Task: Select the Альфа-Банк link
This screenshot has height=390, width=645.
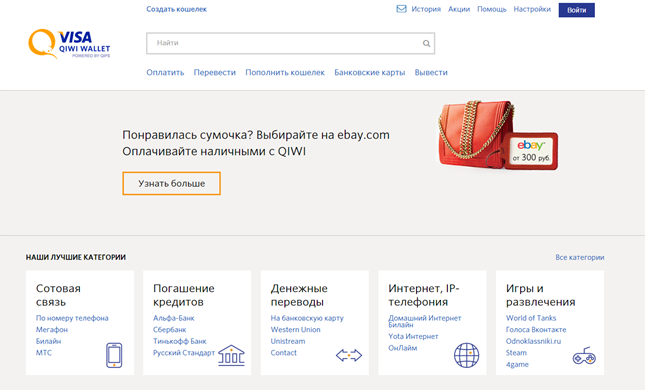Action: (x=174, y=318)
